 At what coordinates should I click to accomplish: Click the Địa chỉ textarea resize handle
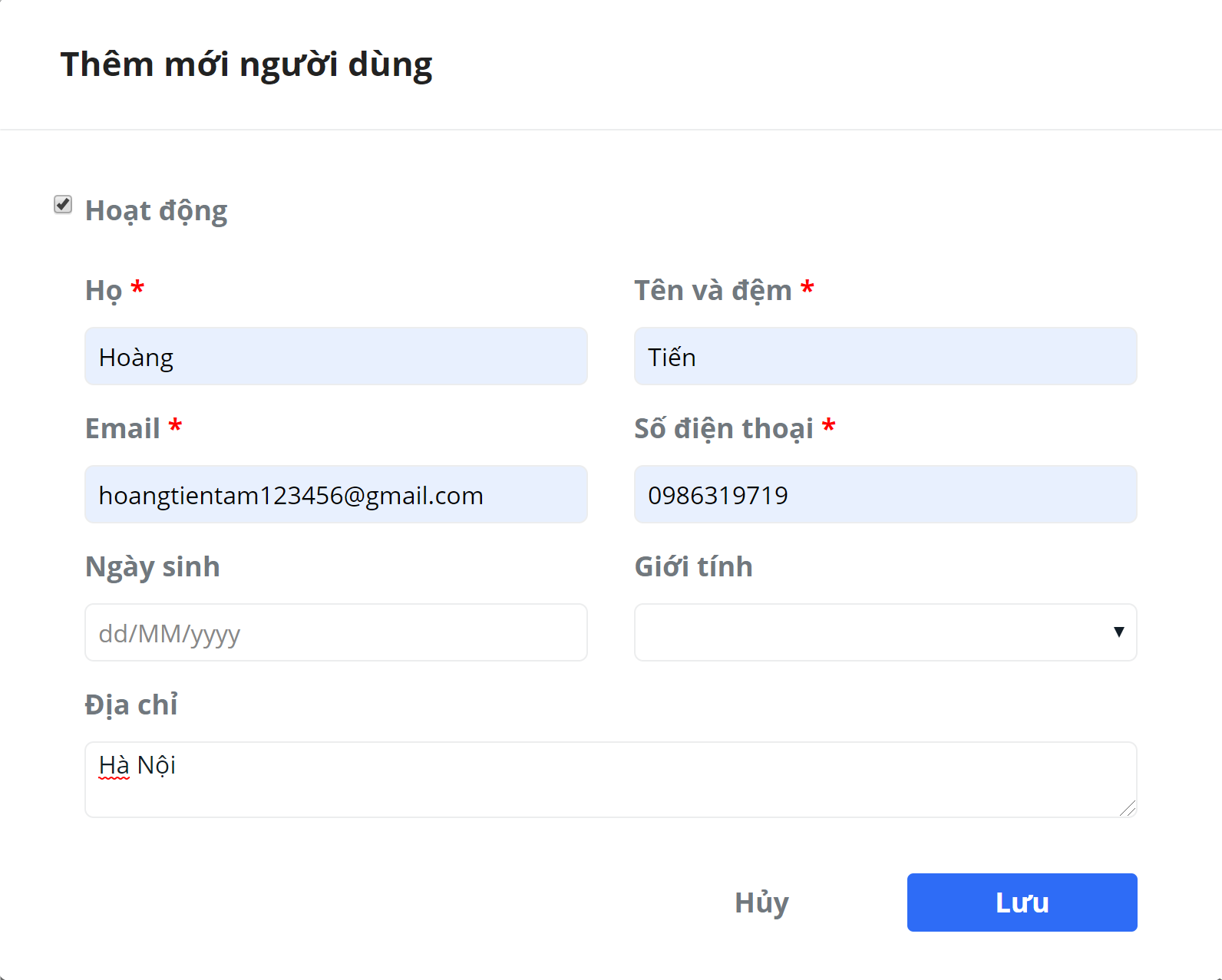pos(1127,807)
